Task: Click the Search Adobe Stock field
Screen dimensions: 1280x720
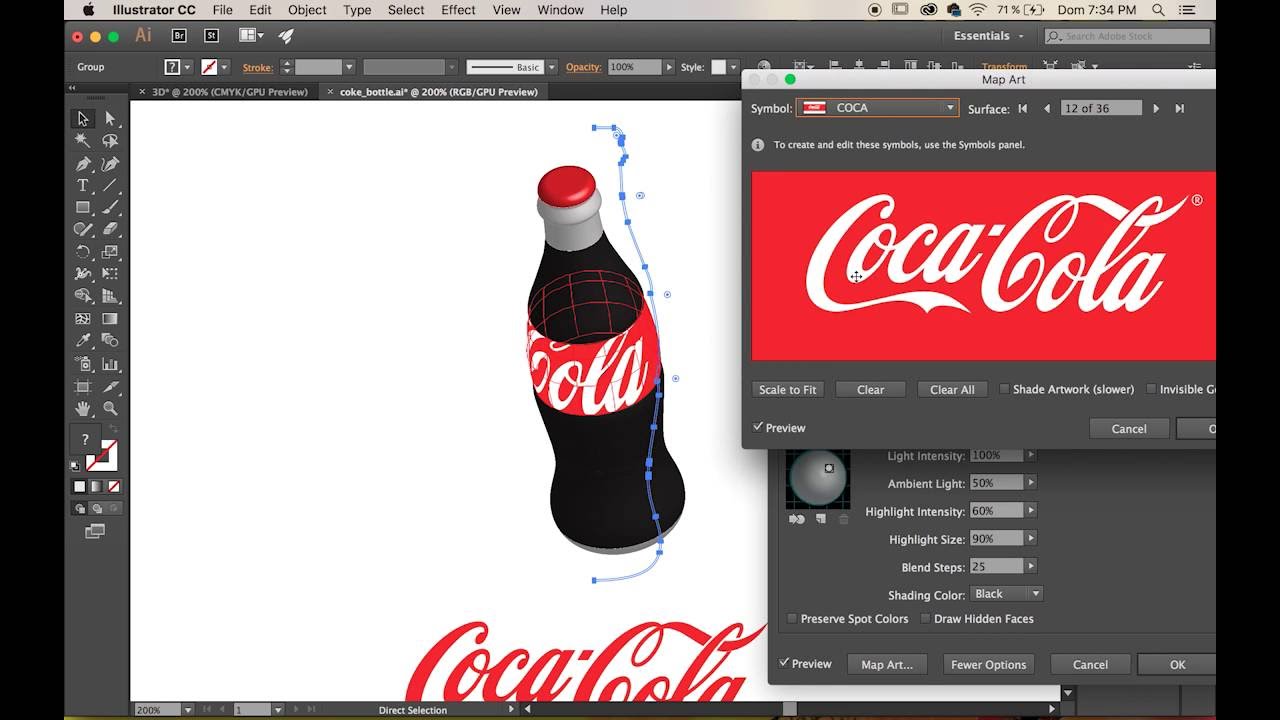Action: pos(1129,36)
